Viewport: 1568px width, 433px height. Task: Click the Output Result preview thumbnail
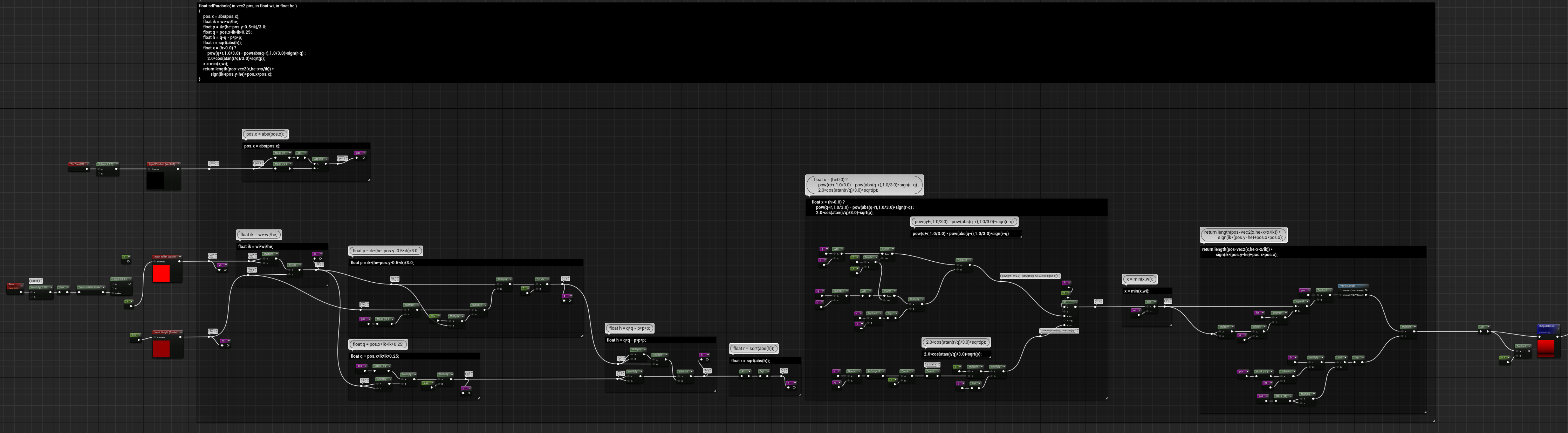click(1546, 348)
